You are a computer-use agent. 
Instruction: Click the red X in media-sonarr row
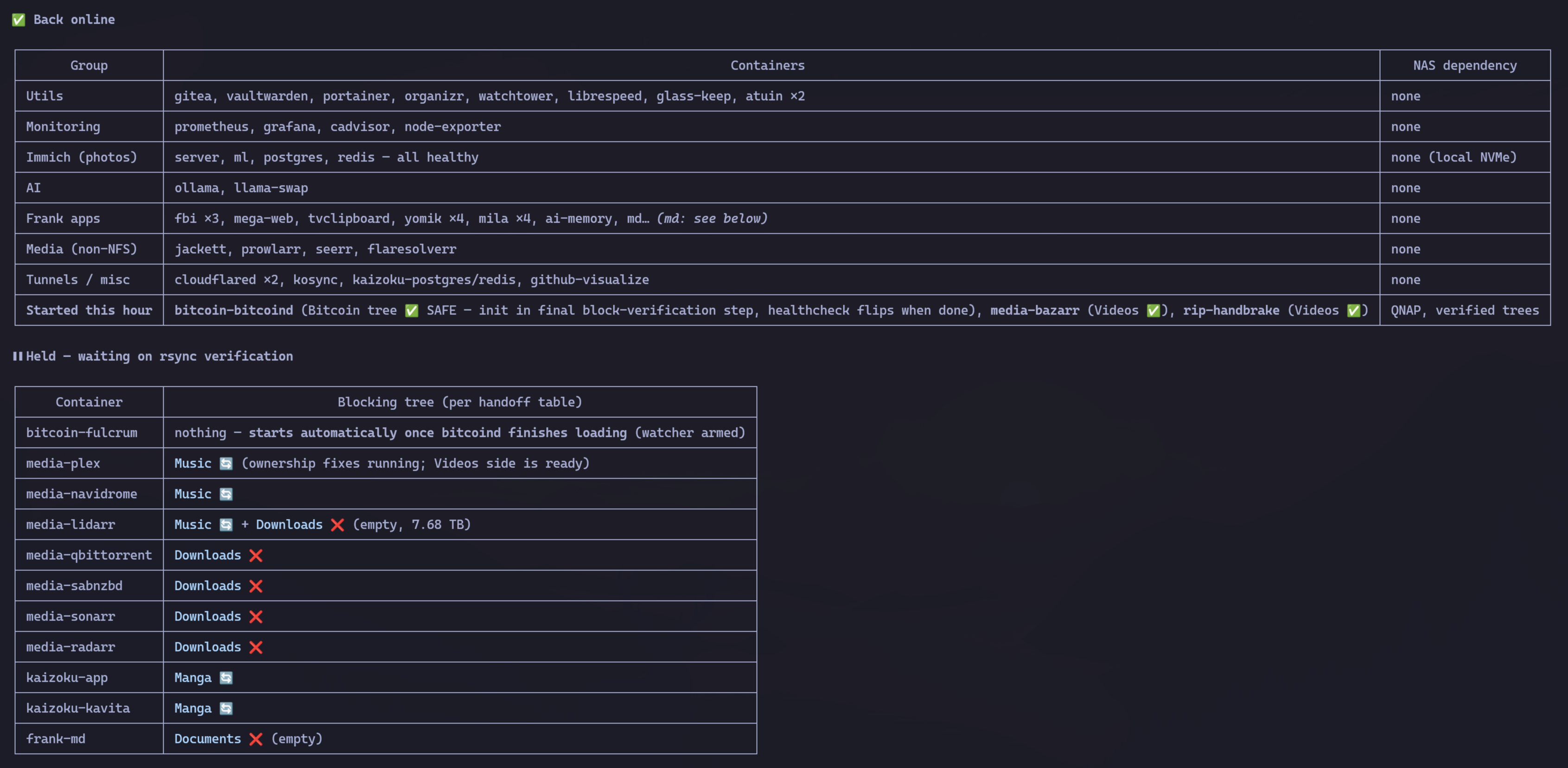point(255,616)
